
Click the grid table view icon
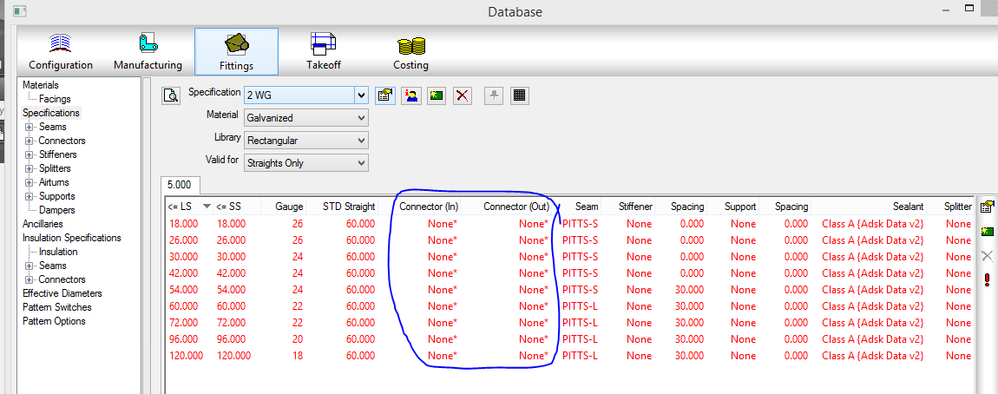click(519, 95)
